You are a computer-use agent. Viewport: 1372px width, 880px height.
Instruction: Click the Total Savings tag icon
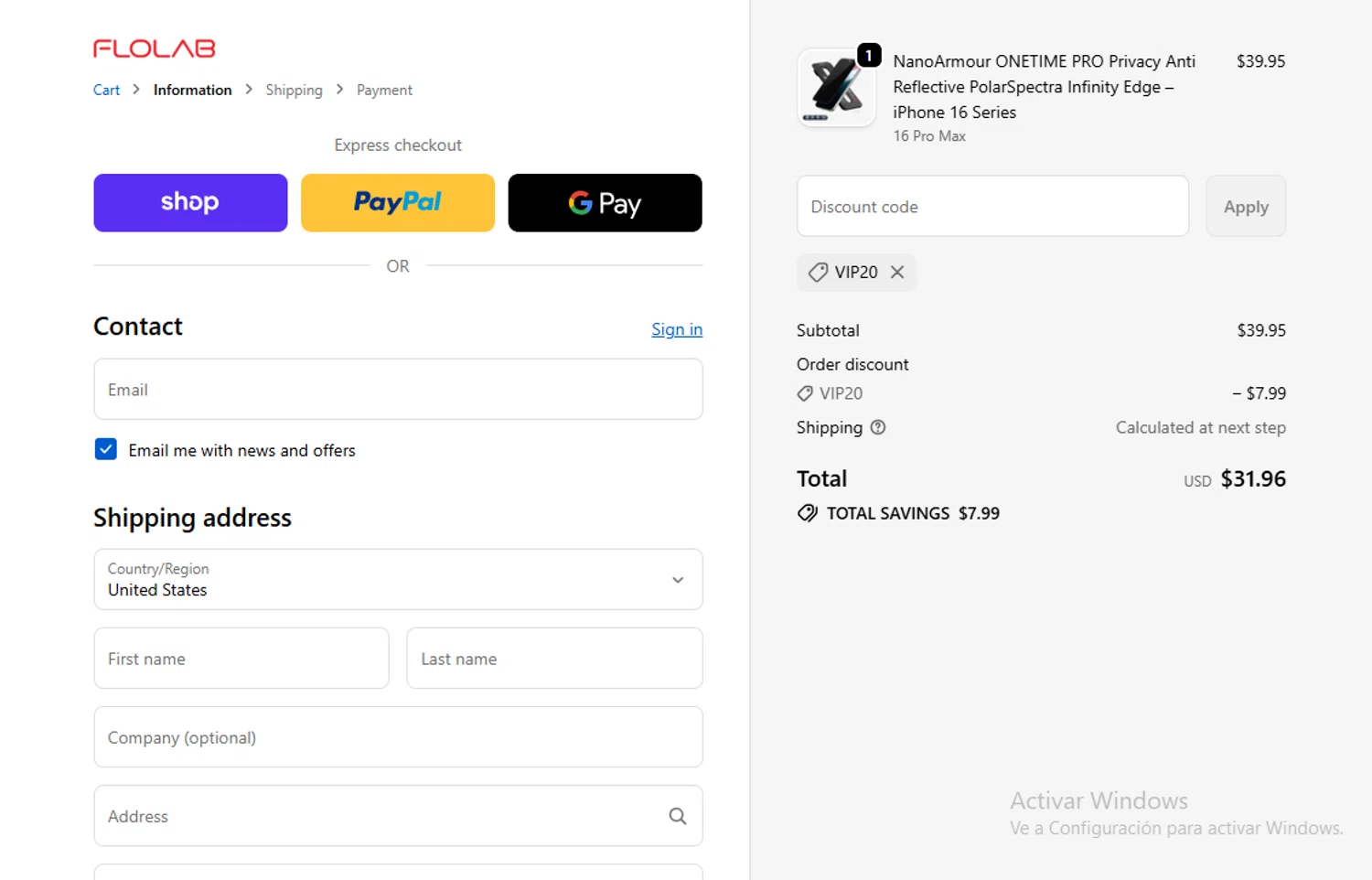tap(807, 513)
